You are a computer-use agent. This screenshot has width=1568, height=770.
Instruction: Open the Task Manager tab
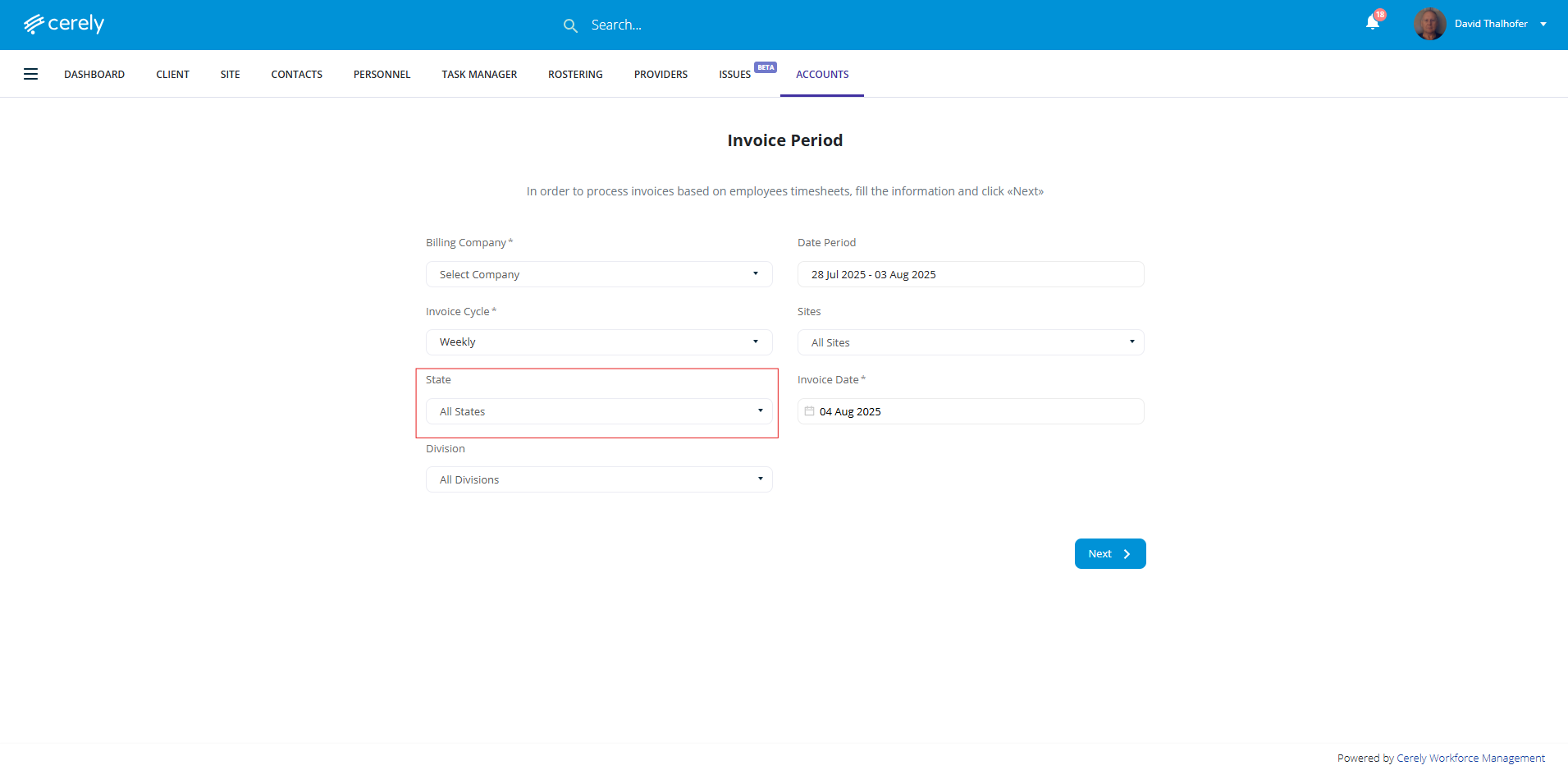(479, 74)
